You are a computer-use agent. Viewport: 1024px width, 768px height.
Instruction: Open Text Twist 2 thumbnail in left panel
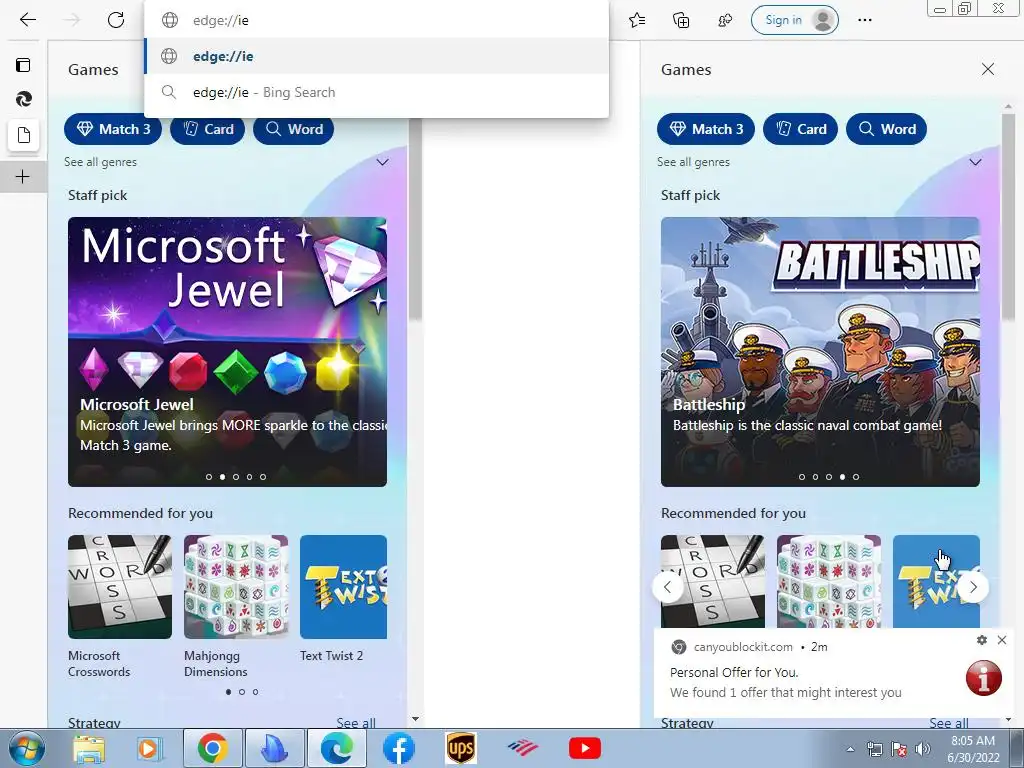click(x=344, y=586)
